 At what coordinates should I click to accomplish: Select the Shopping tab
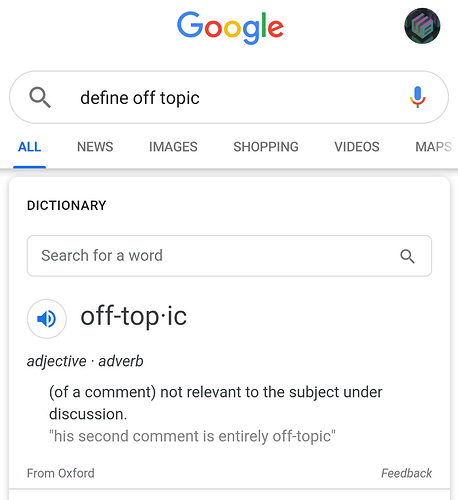[266, 147]
